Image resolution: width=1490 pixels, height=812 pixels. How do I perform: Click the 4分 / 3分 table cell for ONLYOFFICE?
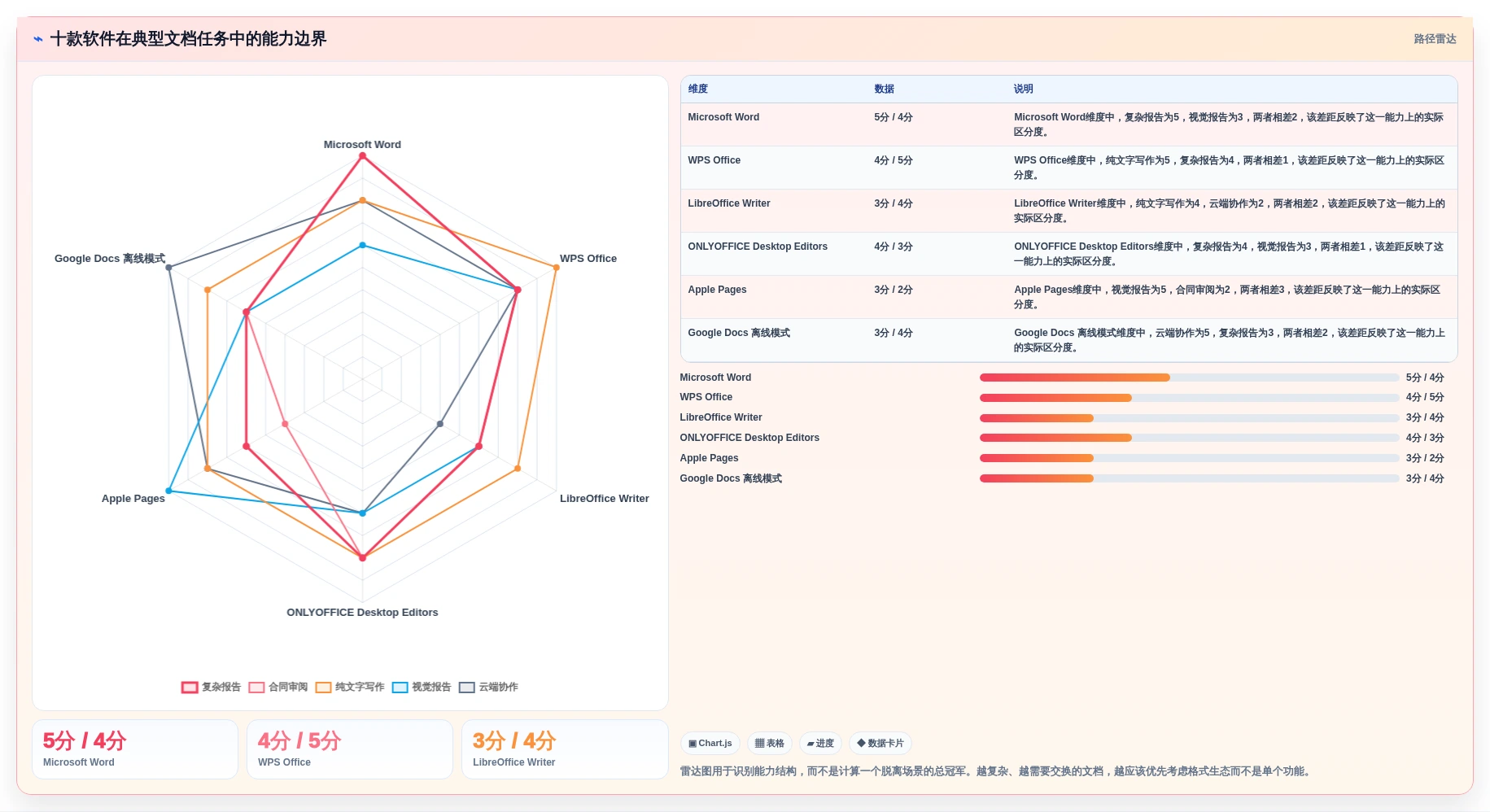(x=894, y=247)
